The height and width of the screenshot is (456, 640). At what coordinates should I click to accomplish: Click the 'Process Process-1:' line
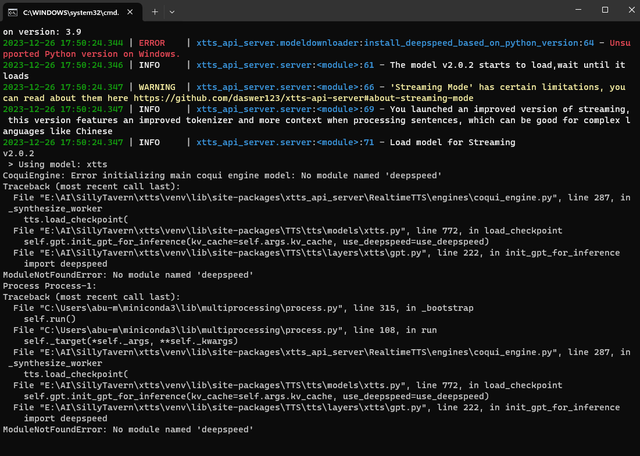pyautogui.click(x=50, y=286)
